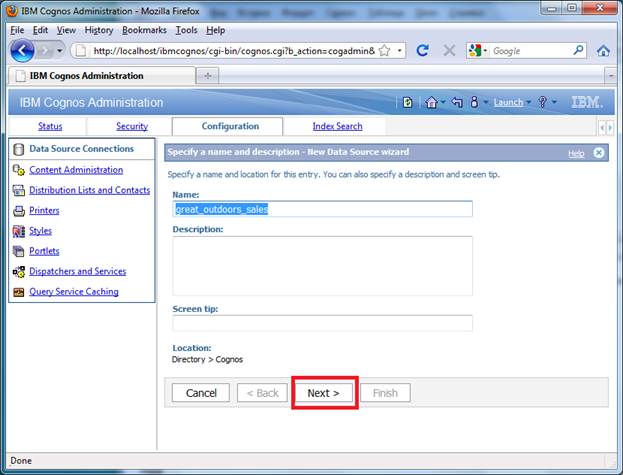Click the Portlets icon

[18, 251]
